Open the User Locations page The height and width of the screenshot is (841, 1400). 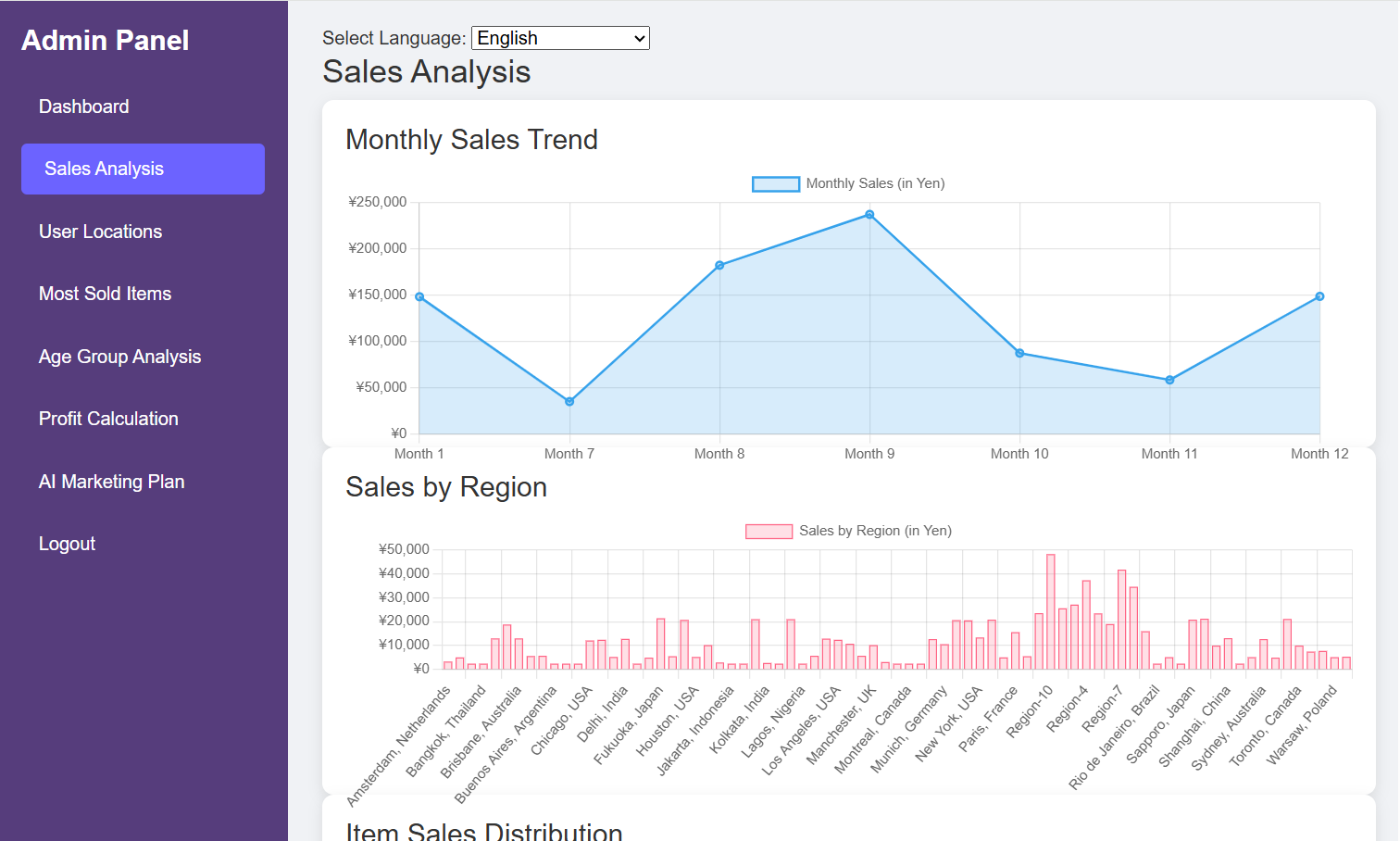[100, 232]
